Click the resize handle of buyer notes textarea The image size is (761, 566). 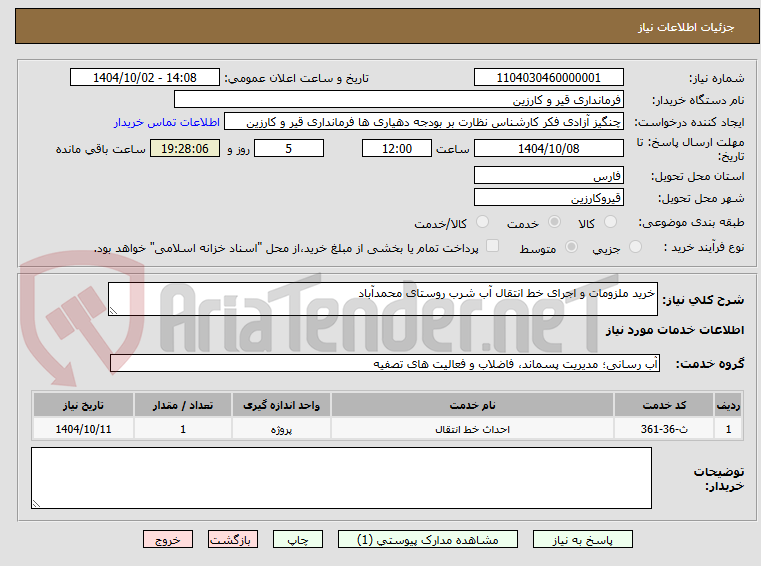pyautogui.click(x=36, y=504)
